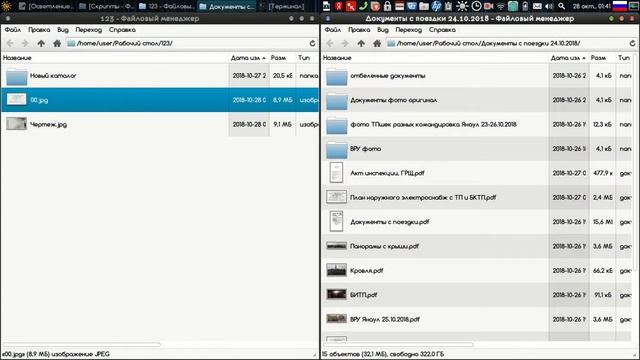Click the battery indicator in tray
The height and width of the screenshot is (360, 640).
tap(525, 6)
